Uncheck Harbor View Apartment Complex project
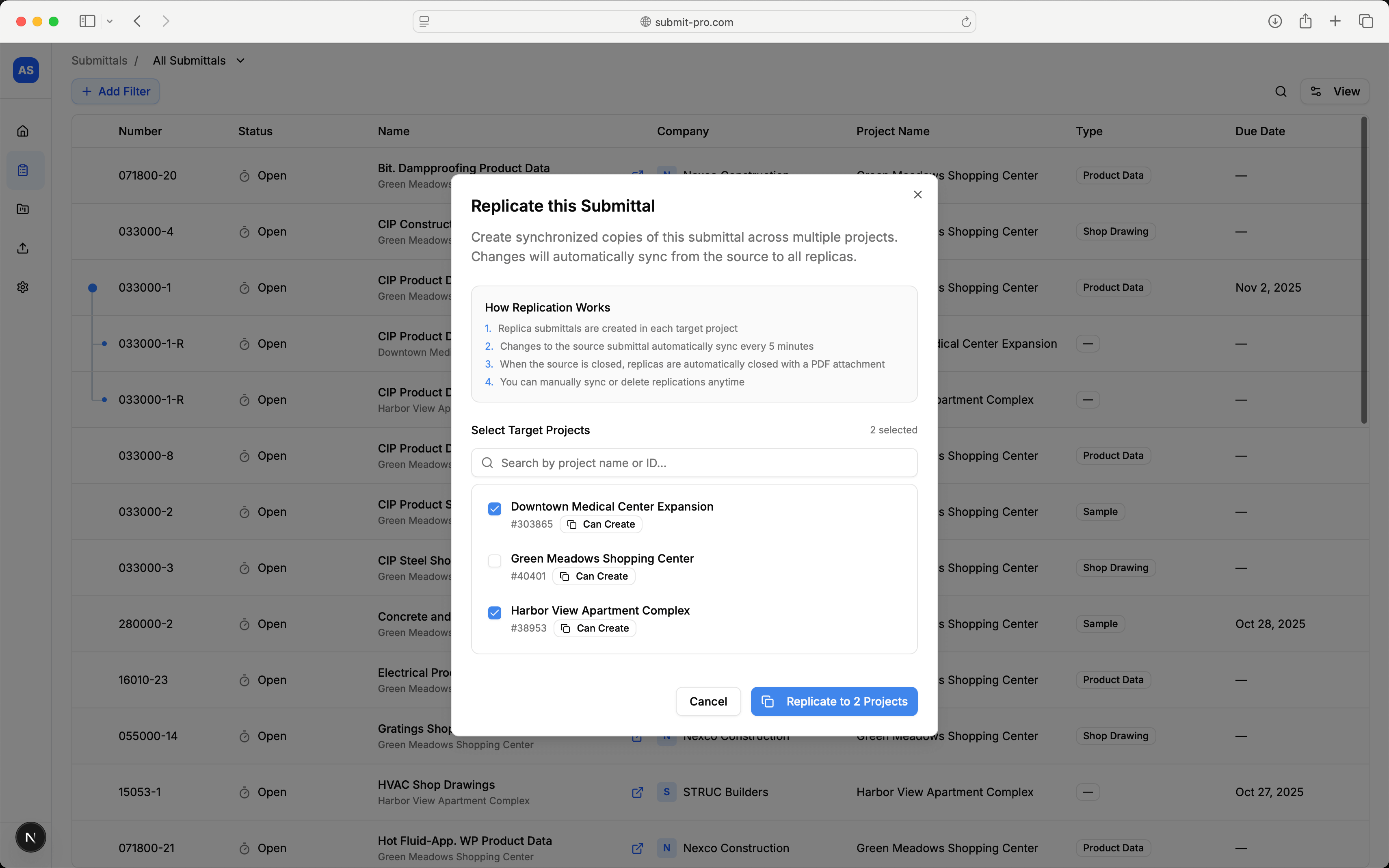Viewport: 1389px width, 868px height. pyautogui.click(x=494, y=613)
